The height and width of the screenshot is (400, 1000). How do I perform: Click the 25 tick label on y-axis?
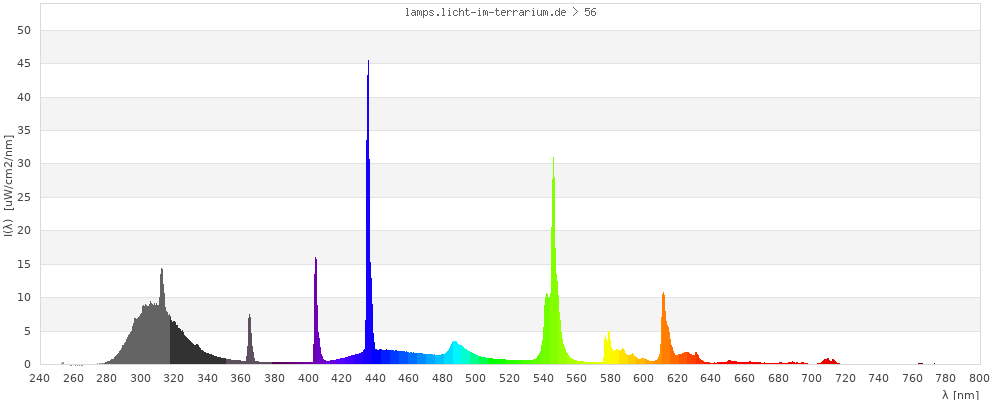(x=25, y=197)
